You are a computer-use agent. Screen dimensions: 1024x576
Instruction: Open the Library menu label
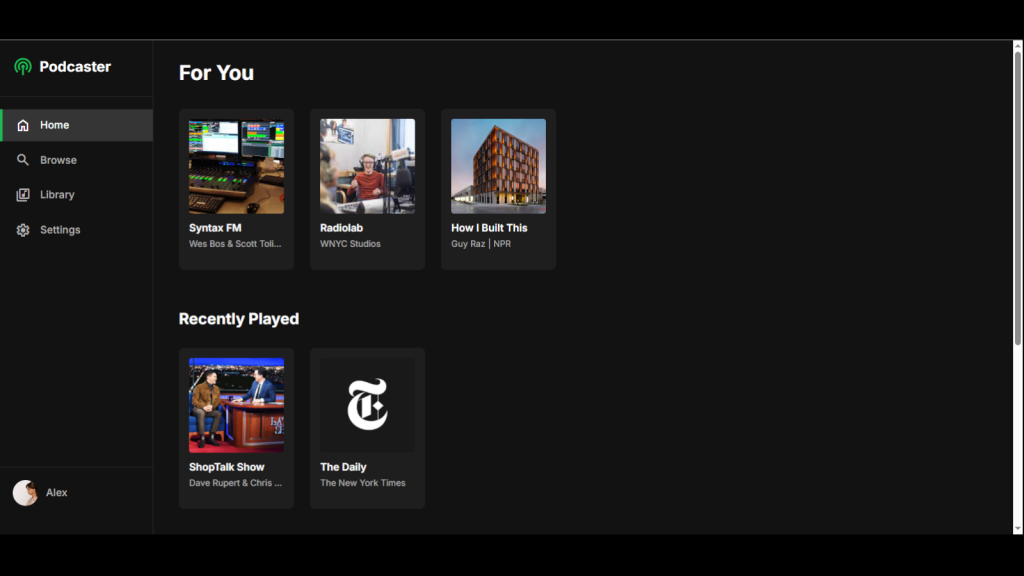coord(57,195)
